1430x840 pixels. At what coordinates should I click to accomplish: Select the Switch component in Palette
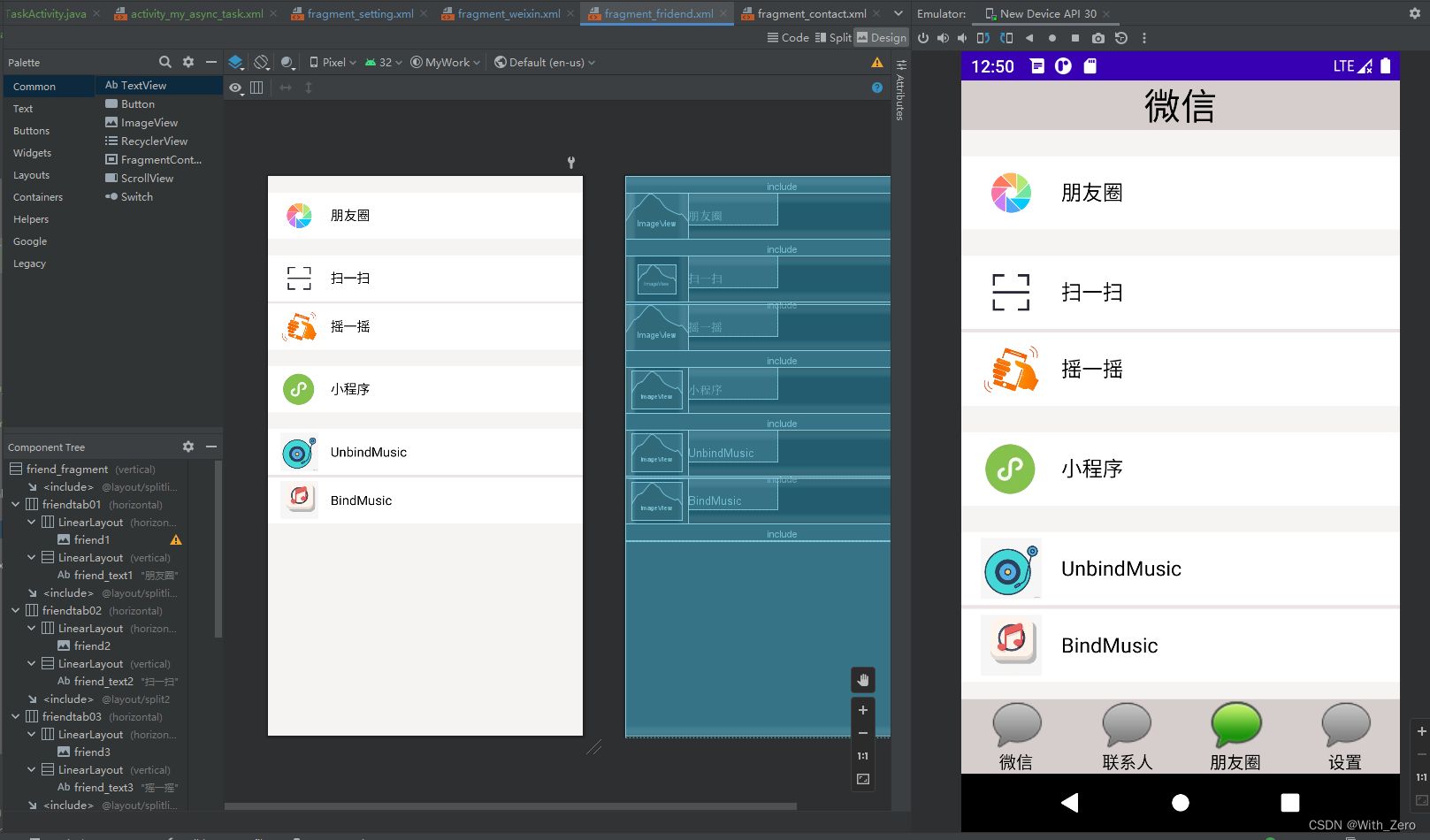point(135,196)
